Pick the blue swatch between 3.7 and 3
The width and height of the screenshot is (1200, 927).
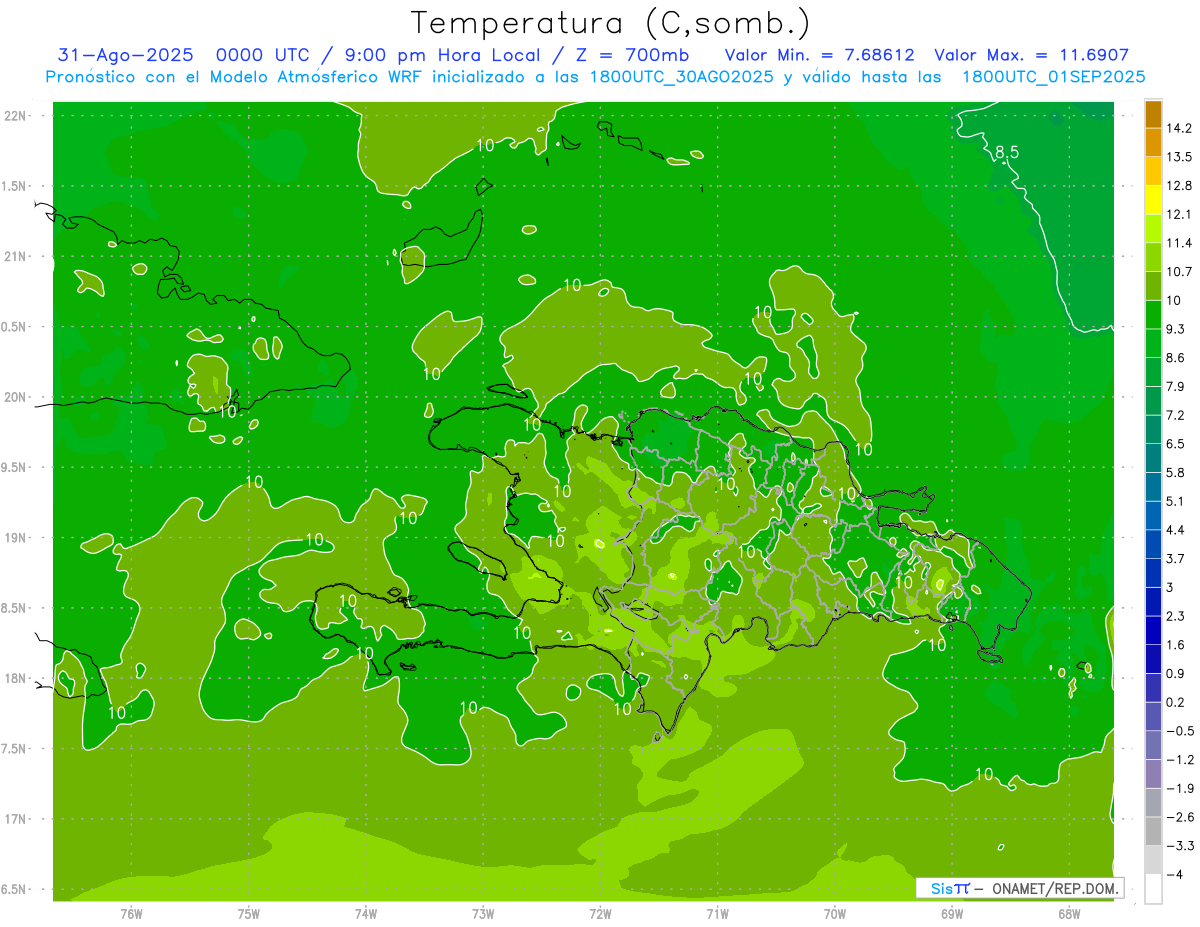click(1153, 573)
